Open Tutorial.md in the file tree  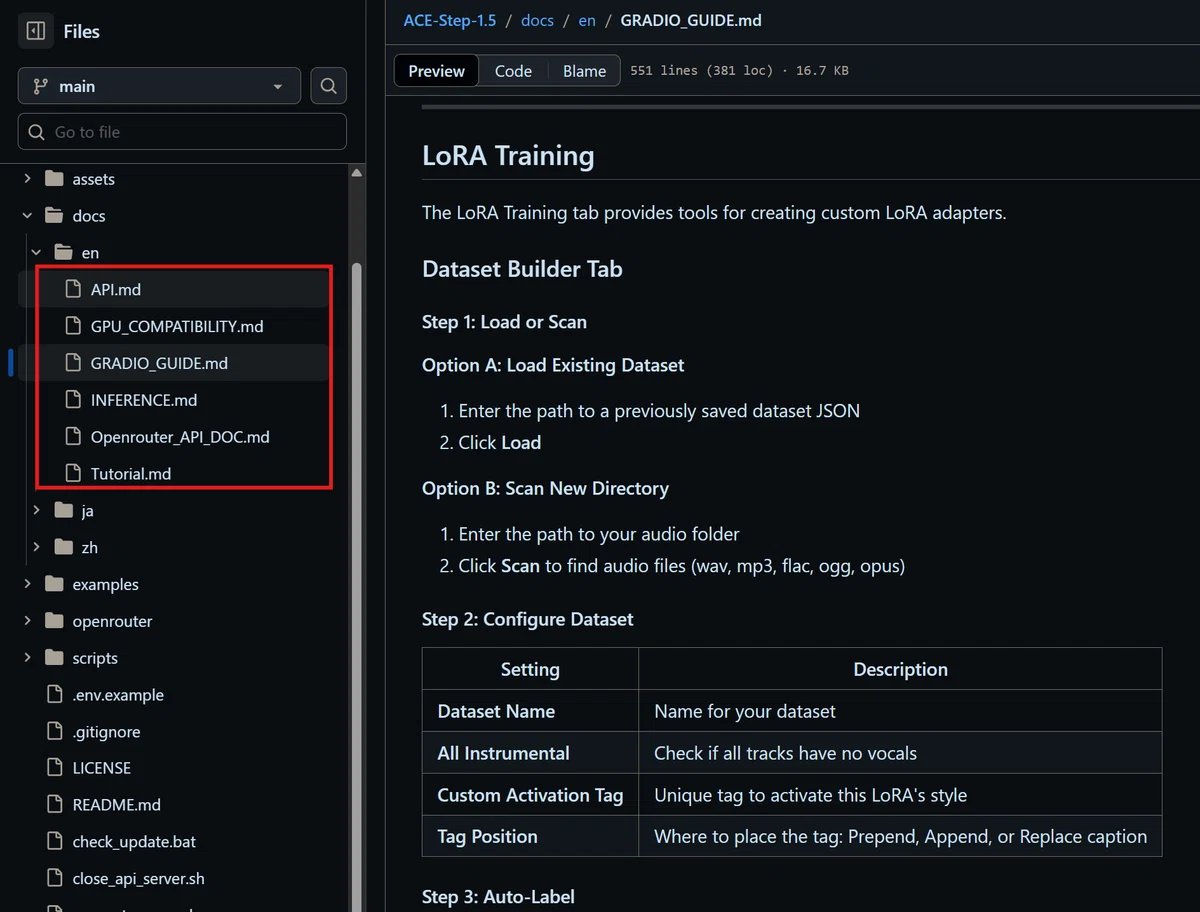131,473
